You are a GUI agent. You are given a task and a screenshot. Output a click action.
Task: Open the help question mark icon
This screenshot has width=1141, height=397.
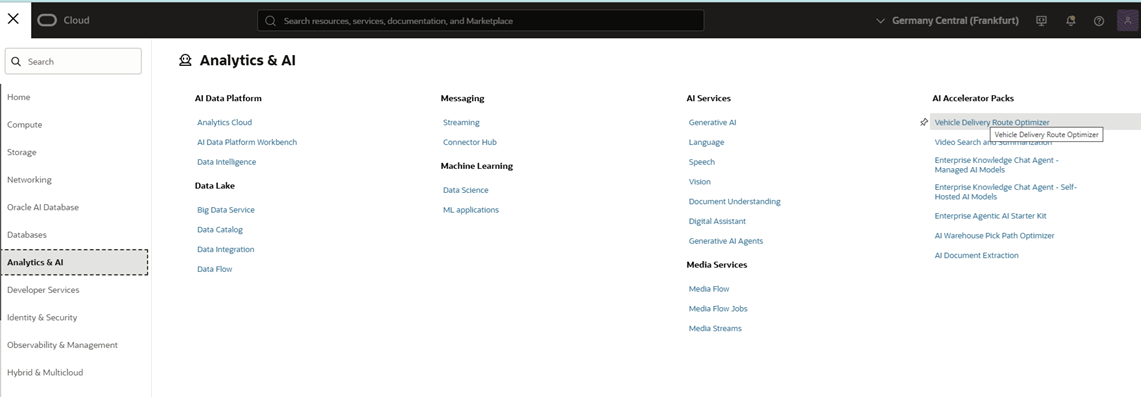(1100, 21)
